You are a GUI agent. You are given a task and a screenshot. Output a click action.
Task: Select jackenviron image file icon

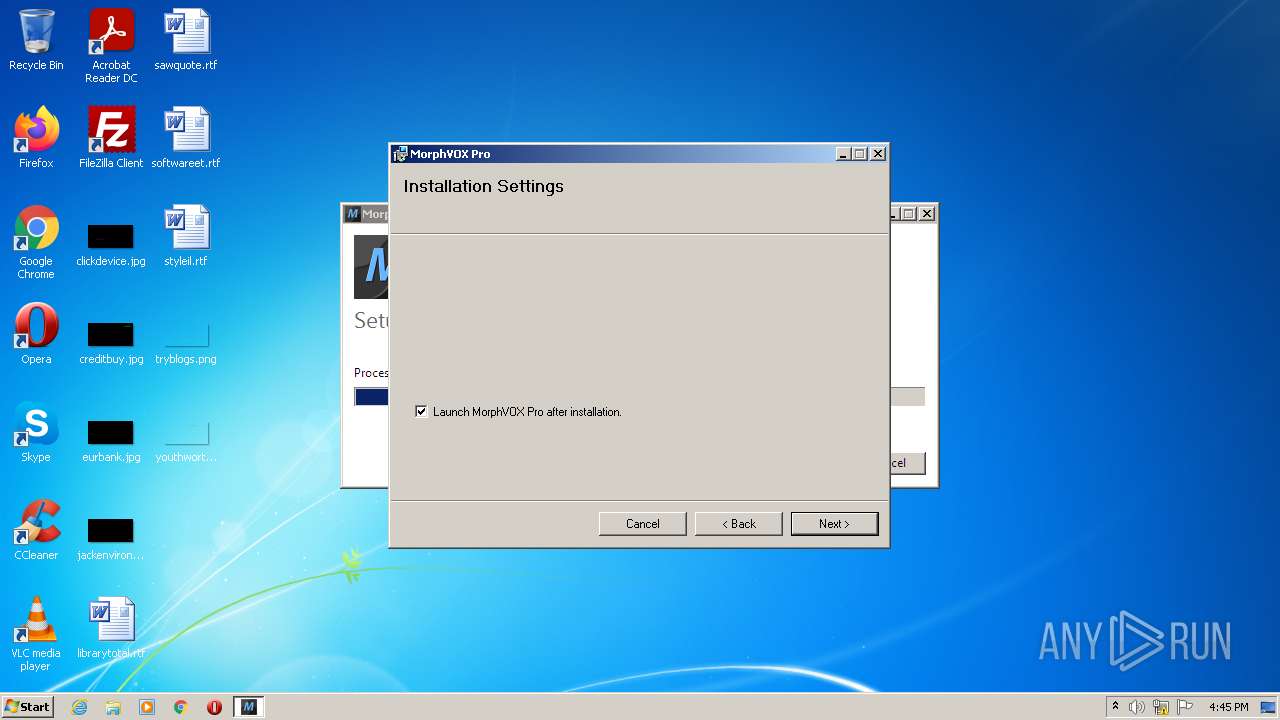[x=111, y=538]
